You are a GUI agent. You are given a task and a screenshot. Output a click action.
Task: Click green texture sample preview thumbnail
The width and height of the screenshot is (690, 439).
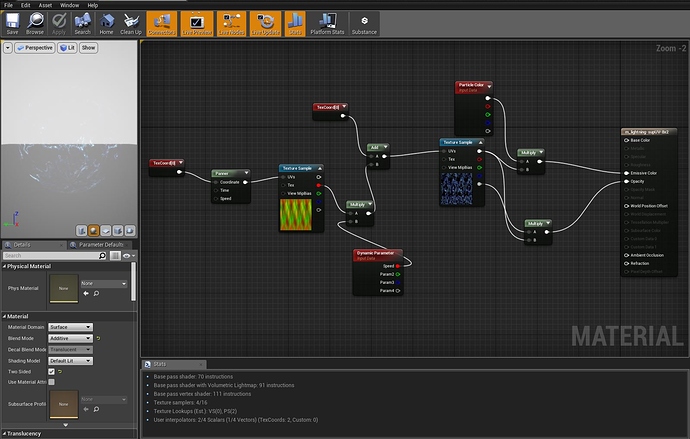296,214
